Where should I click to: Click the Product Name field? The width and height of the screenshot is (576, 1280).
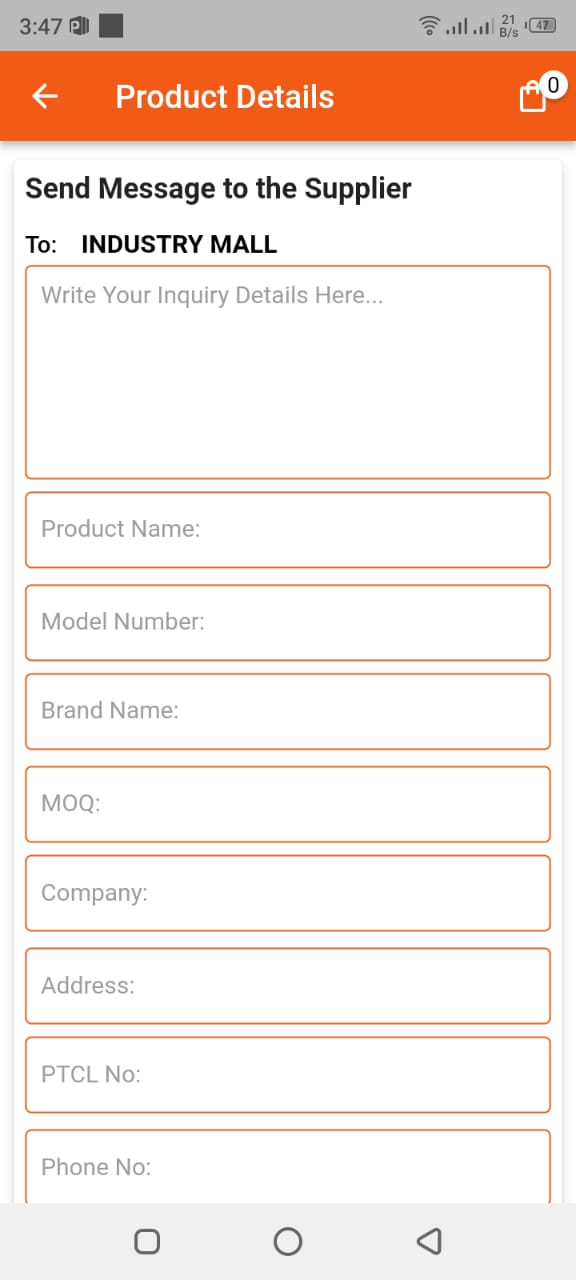point(287,530)
